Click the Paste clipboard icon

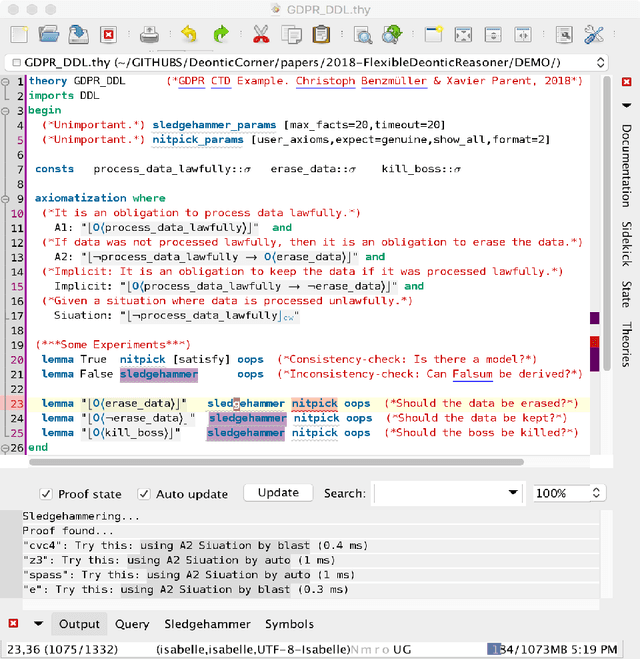pyautogui.click(x=320, y=35)
